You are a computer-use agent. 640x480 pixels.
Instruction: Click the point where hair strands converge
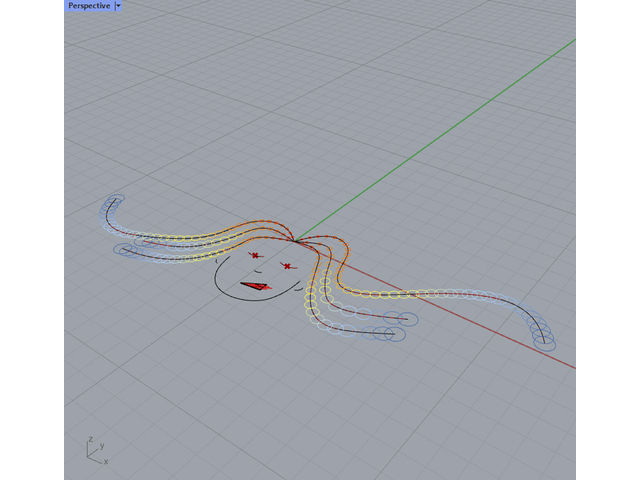(x=296, y=240)
